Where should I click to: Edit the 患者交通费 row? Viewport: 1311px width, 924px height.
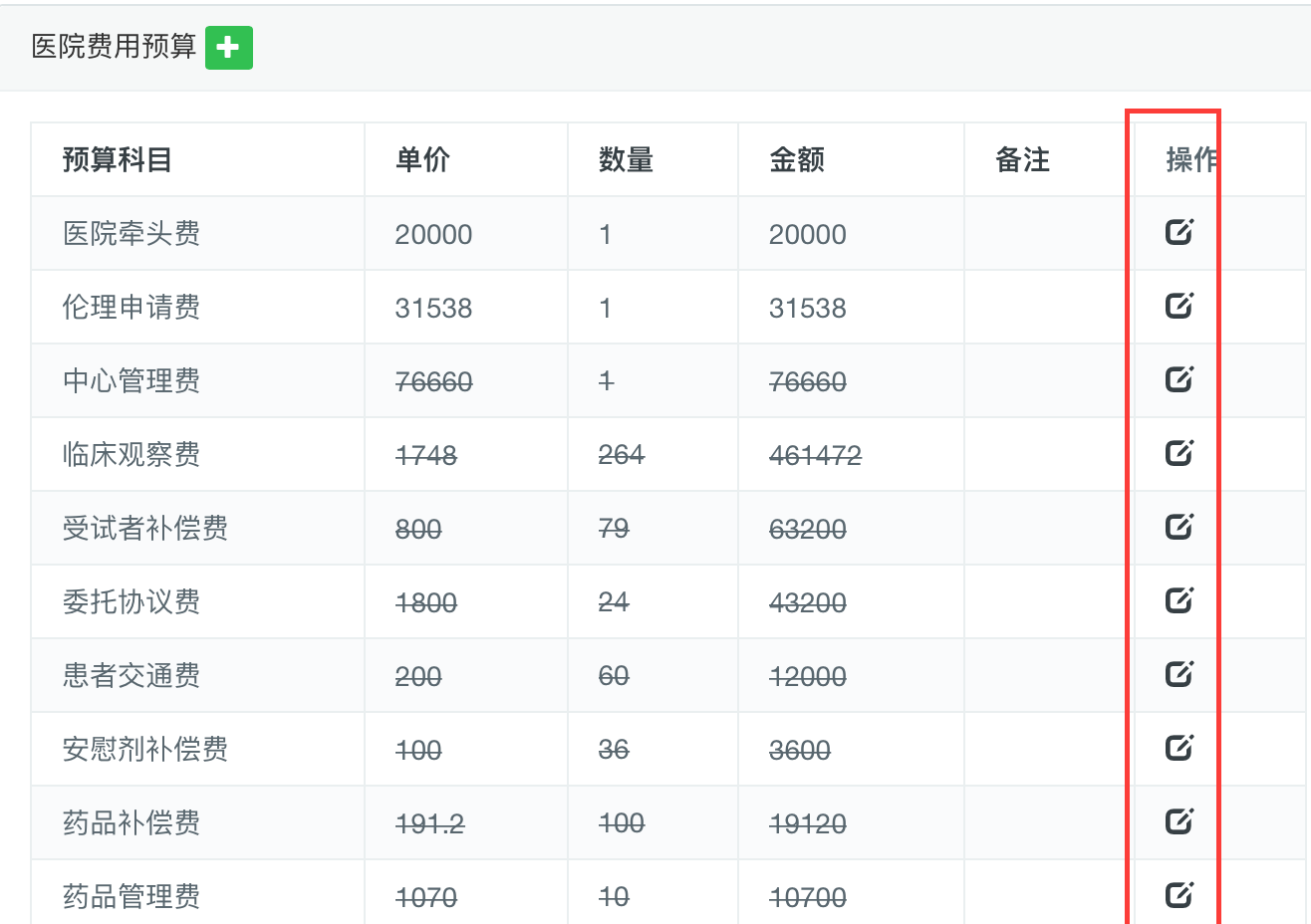point(1180,673)
